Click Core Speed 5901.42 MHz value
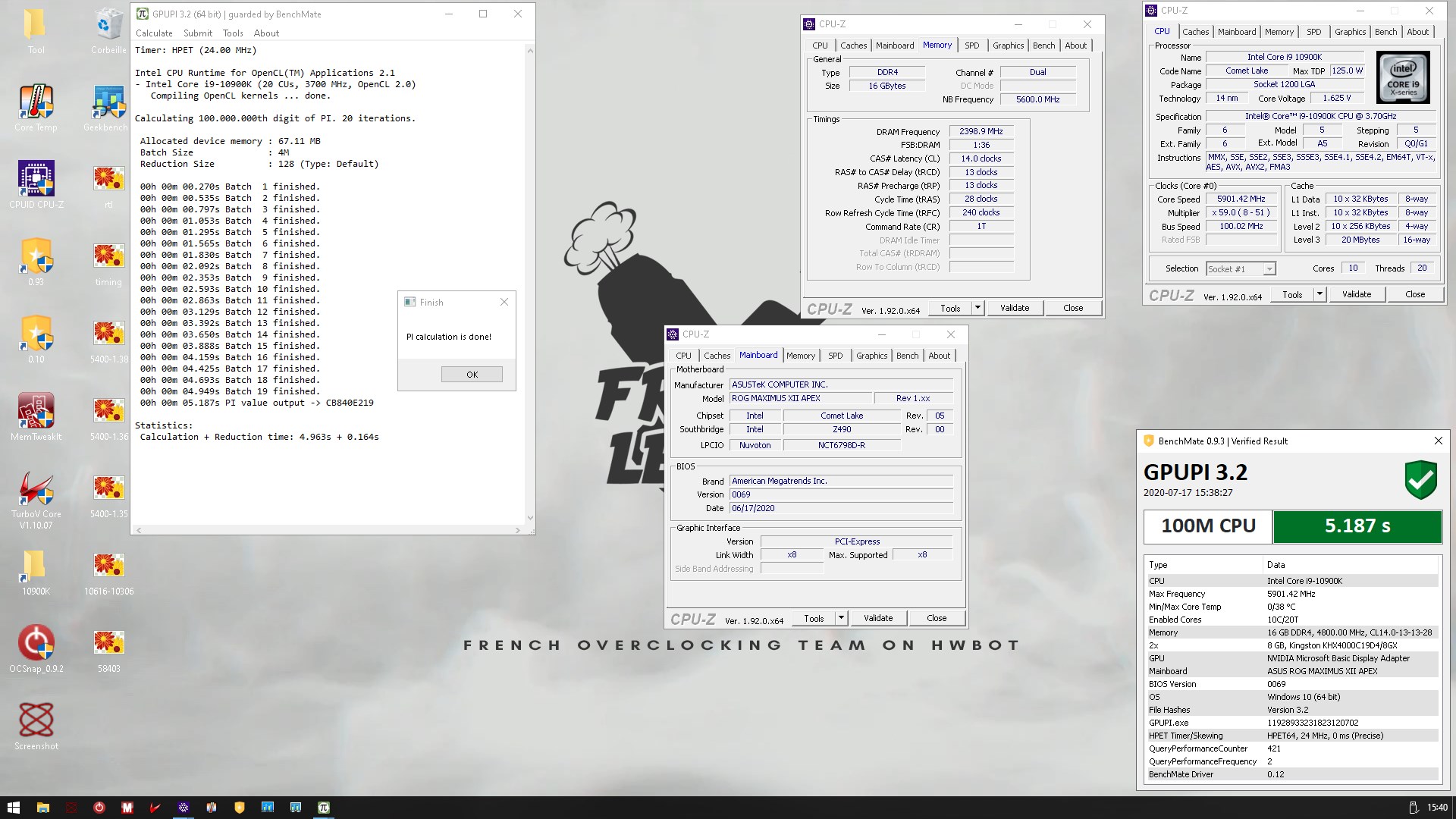Viewport: 1456px width, 819px height. pyautogui.click(x=1241, y=199)
